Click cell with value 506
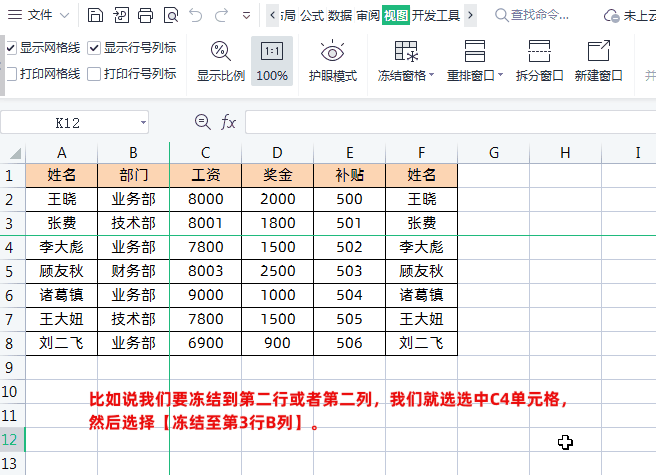The width and height of the screenshot is (656, 475). 349,343
